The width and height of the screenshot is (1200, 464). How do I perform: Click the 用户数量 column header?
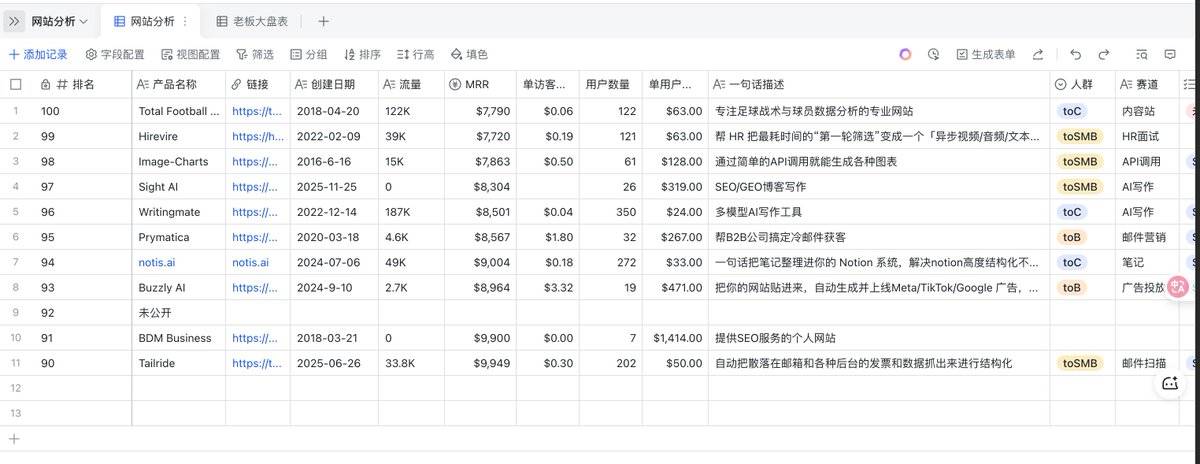tap(610, 84)
